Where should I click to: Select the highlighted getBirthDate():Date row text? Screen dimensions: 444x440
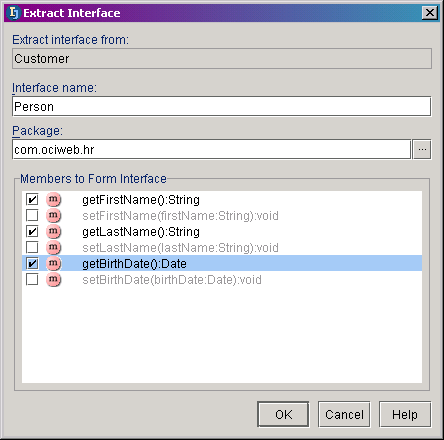click(134, 264)
